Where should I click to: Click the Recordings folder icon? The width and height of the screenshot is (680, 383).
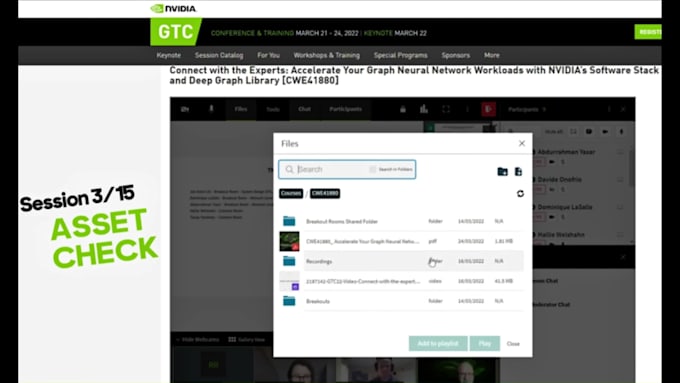click(x=289, y=261)
